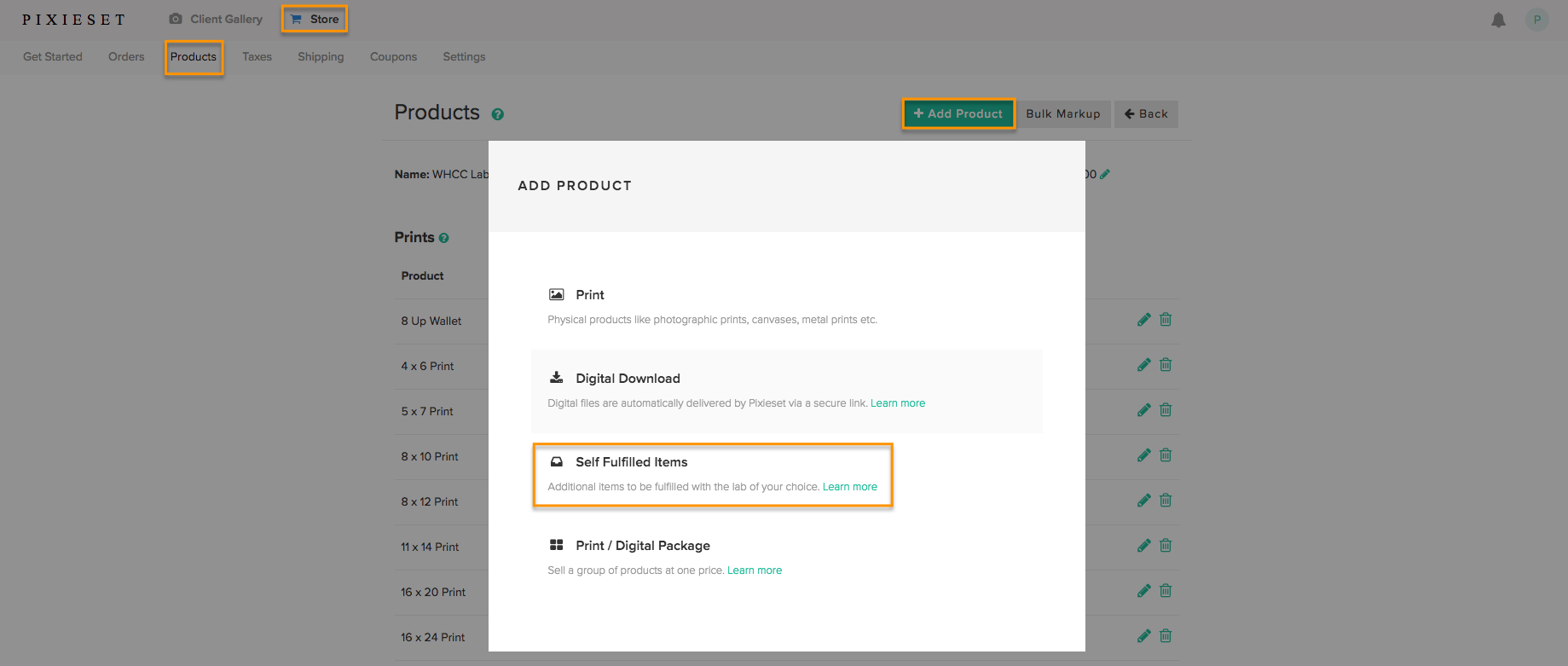This screenshot has height=666, width=1568.
Task: Edit the 4 x 6 Print product
Action: click(x=1144, y=365)
